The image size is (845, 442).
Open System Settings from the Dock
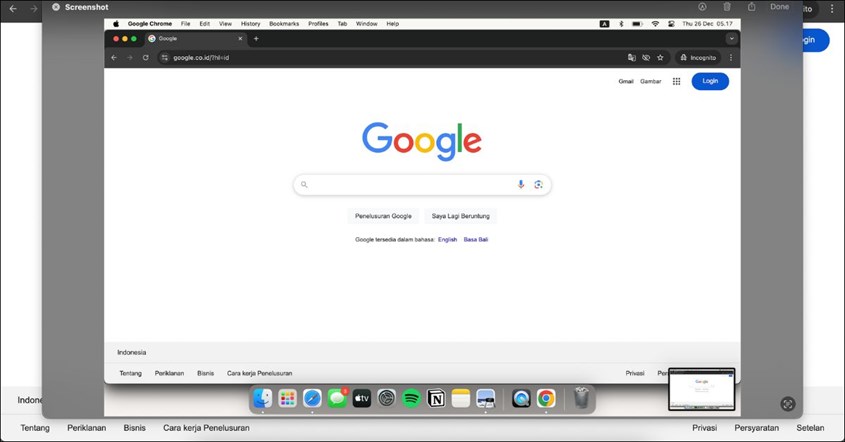click(x=386, y=398)
